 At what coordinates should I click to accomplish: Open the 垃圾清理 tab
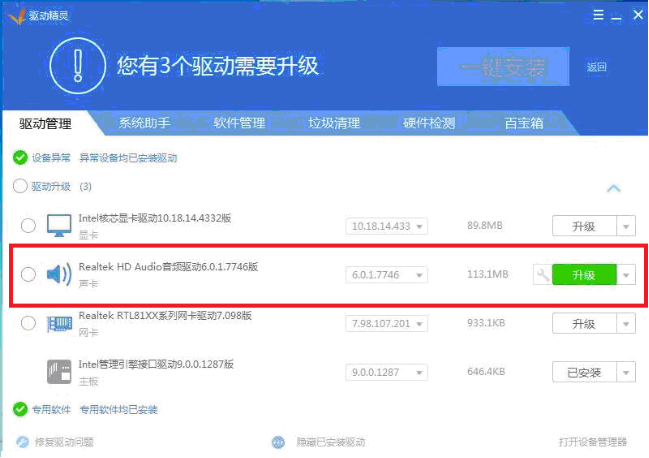point(334,123)
